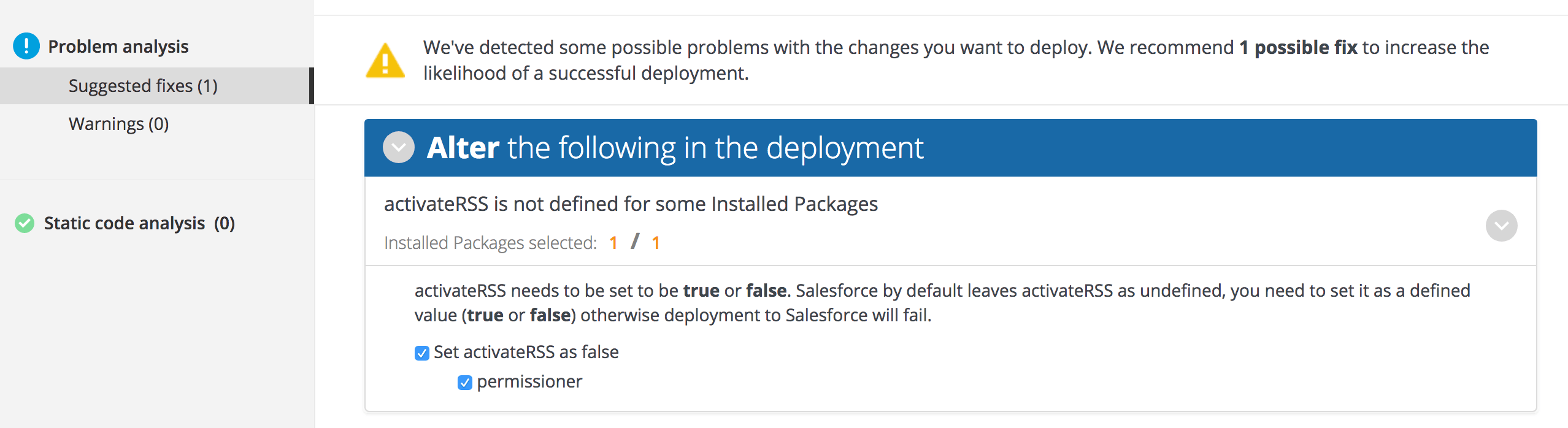The height and width of the screenshot is (428, 1568).
Task: Toggle the Set activateRSS as false option
Action: pos(421,353)
